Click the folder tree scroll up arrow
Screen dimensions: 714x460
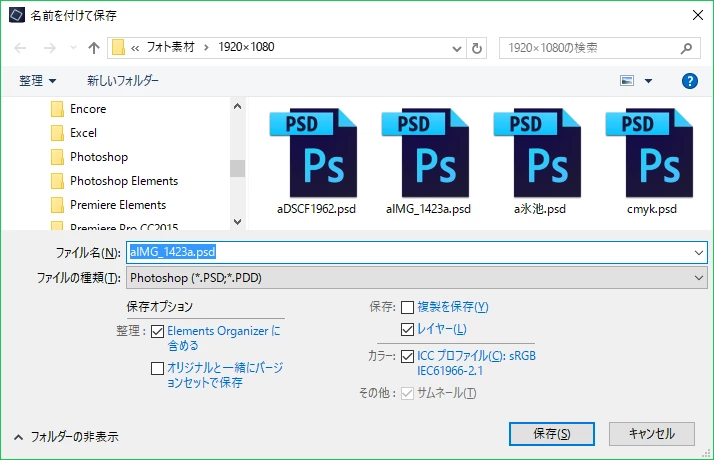[237, 106]
